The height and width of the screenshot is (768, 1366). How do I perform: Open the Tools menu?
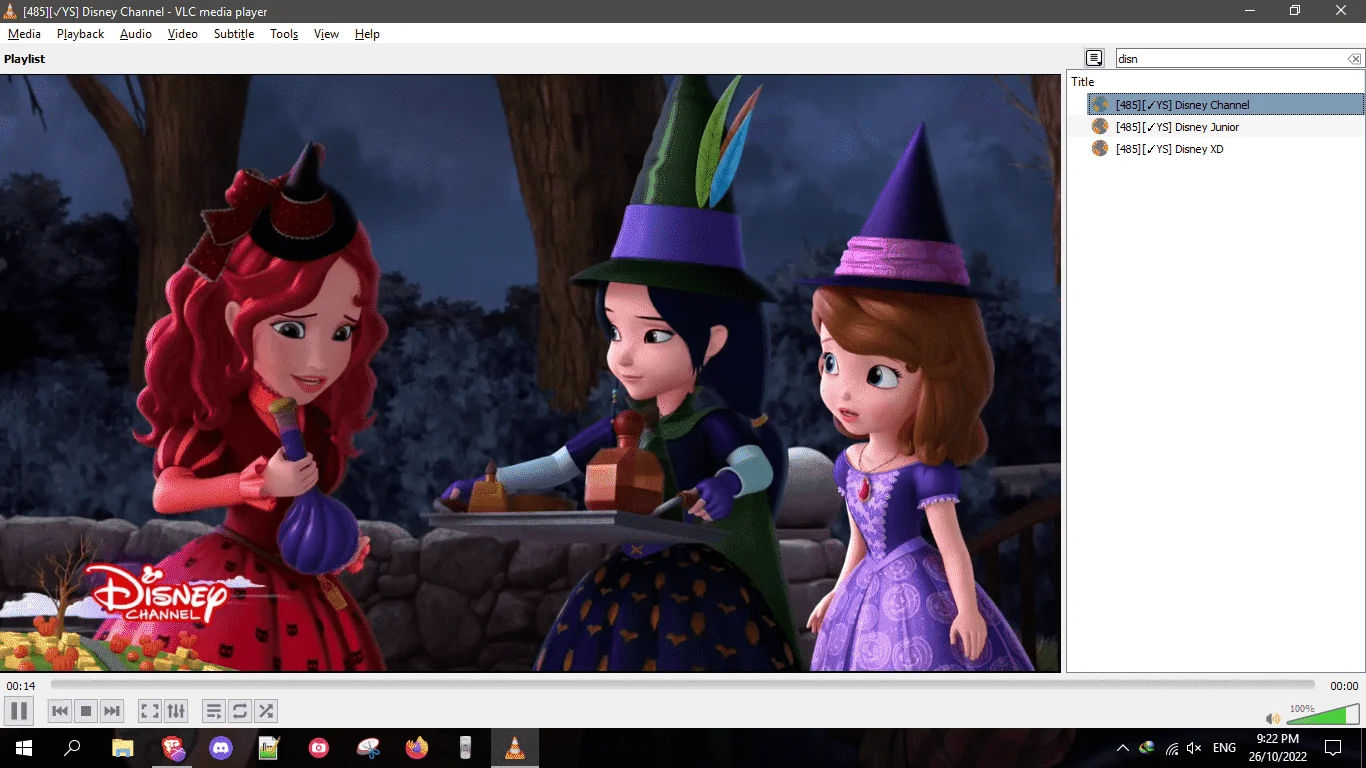tap(284, 34)
